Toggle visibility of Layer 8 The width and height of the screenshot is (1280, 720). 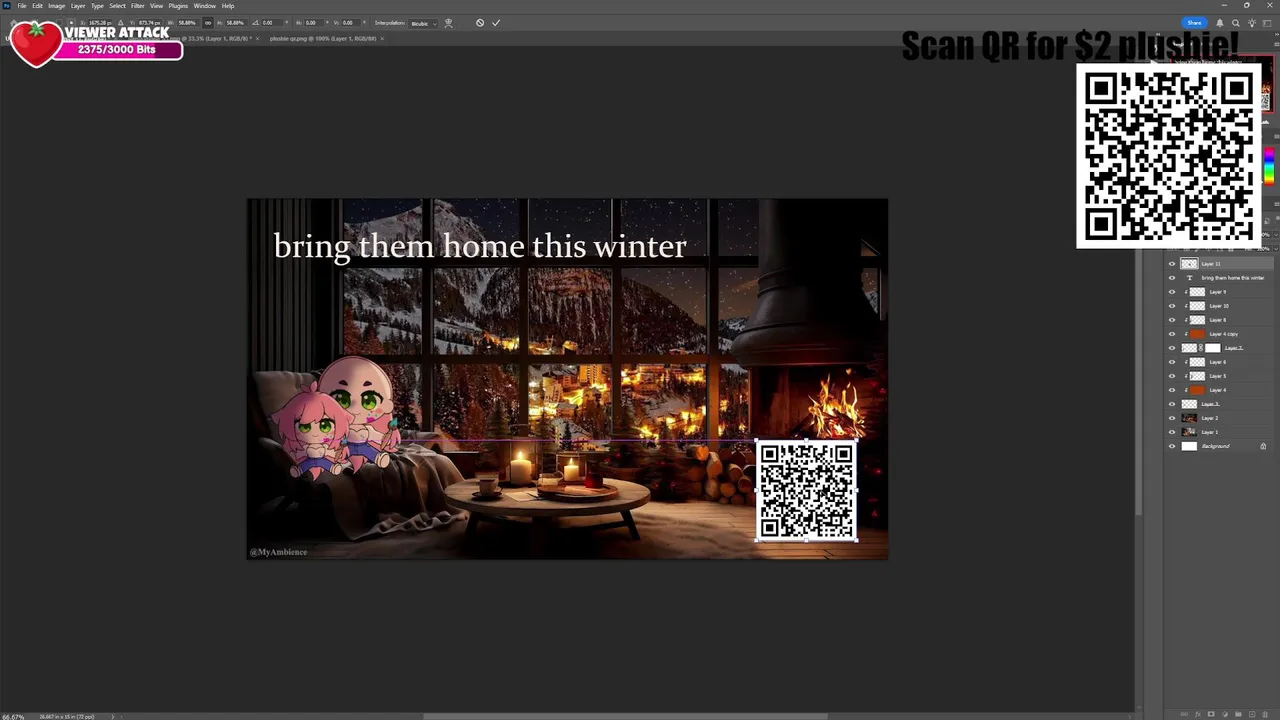pos(1172,320)
